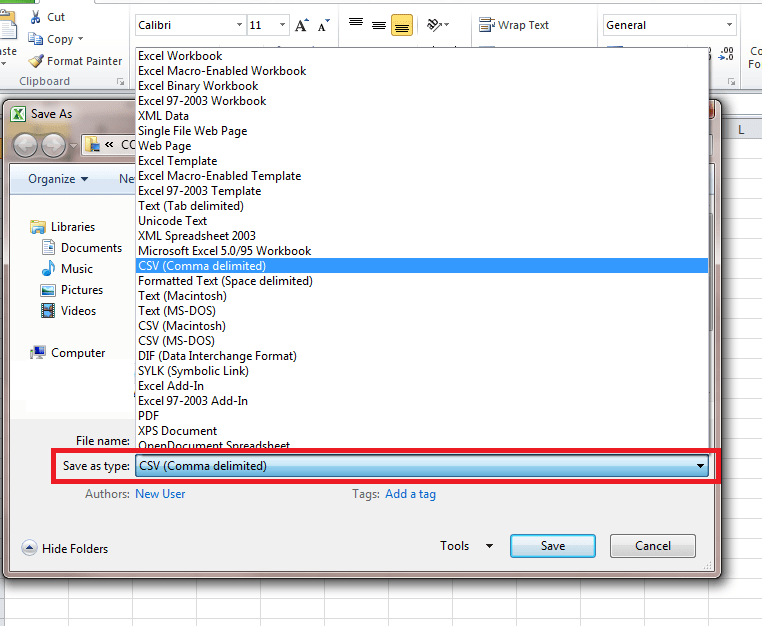Open Libraries in navigation pane
The image size is (762, 626).
[62, 227]
